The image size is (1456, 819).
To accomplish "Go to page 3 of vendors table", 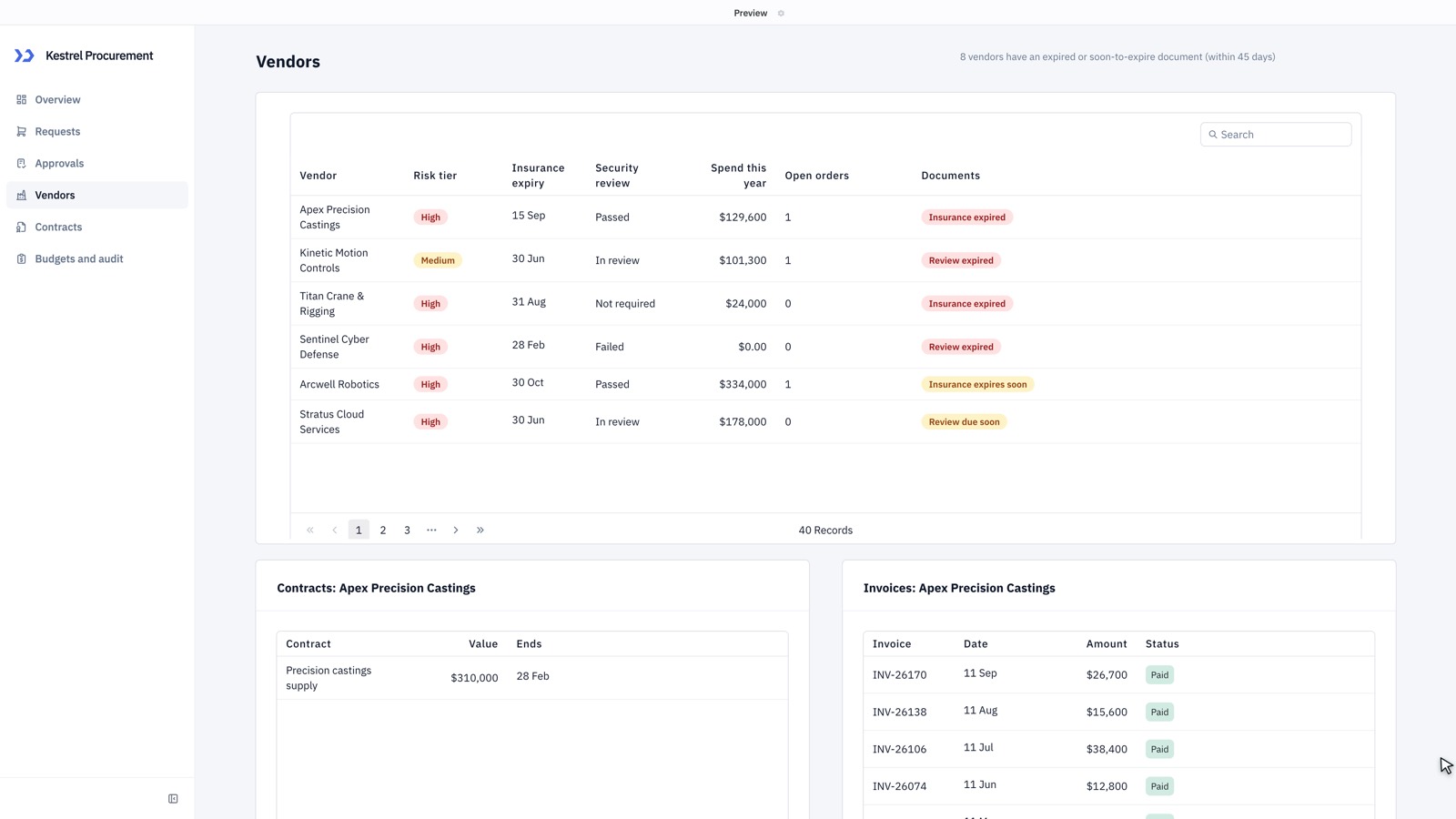I will click(x=407, y=530).
